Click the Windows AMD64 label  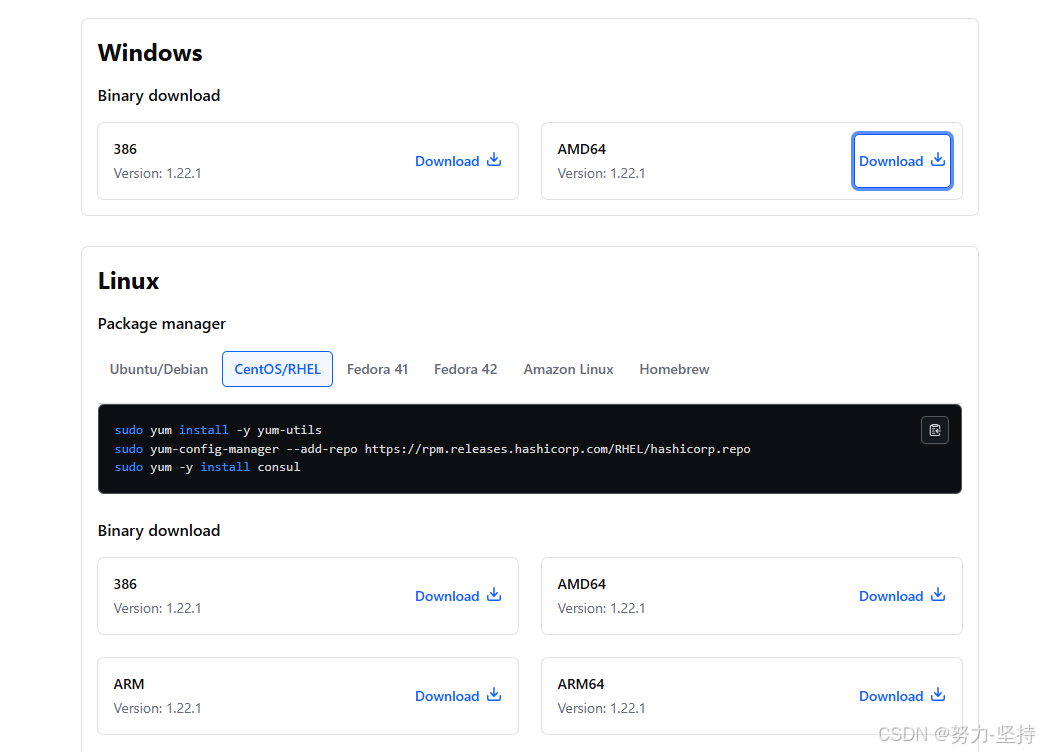(581, 149)
